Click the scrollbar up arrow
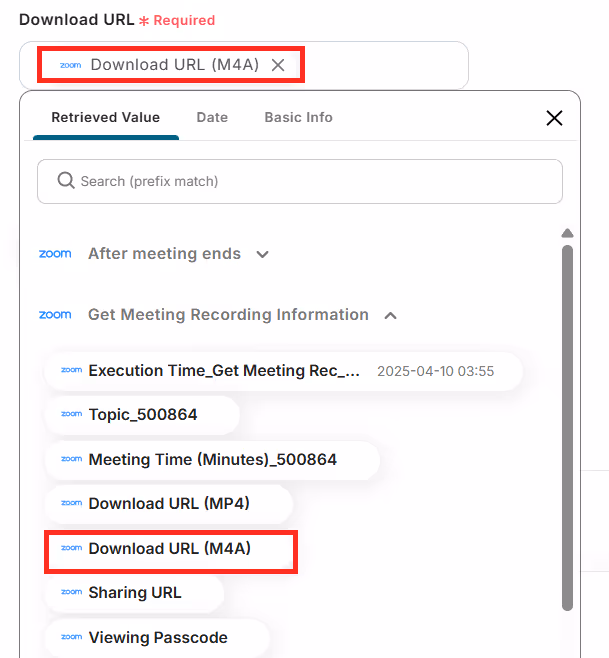Viewport: 609px width, 658px height. 567,233
